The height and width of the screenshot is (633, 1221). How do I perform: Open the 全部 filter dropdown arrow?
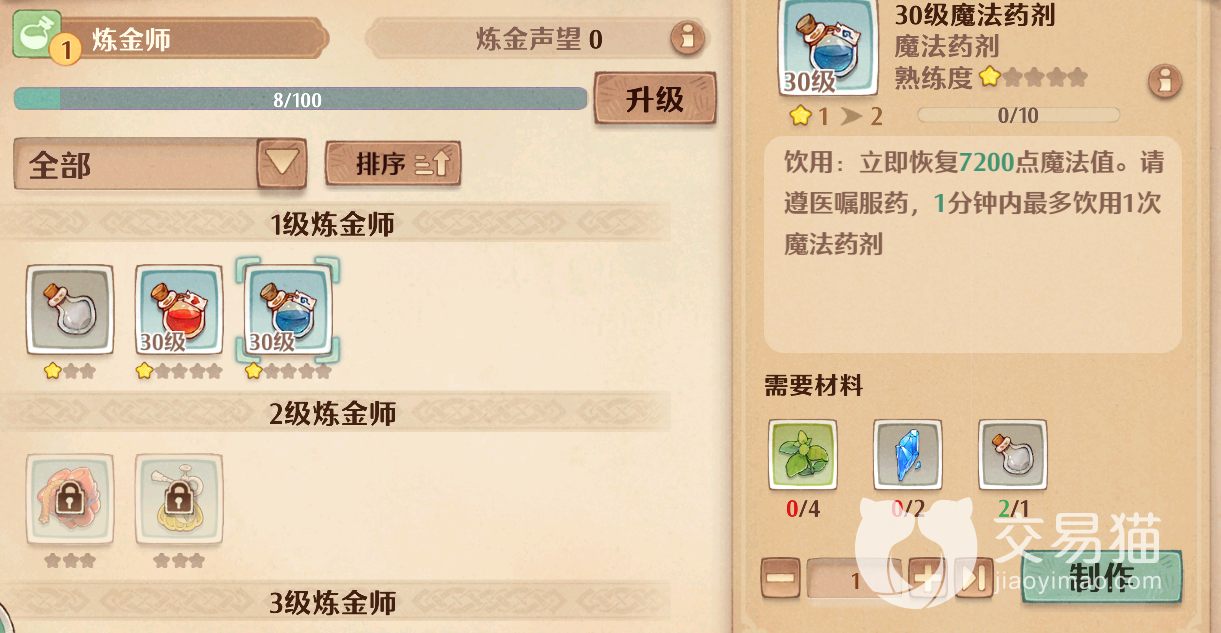click(x=282, y=163)
